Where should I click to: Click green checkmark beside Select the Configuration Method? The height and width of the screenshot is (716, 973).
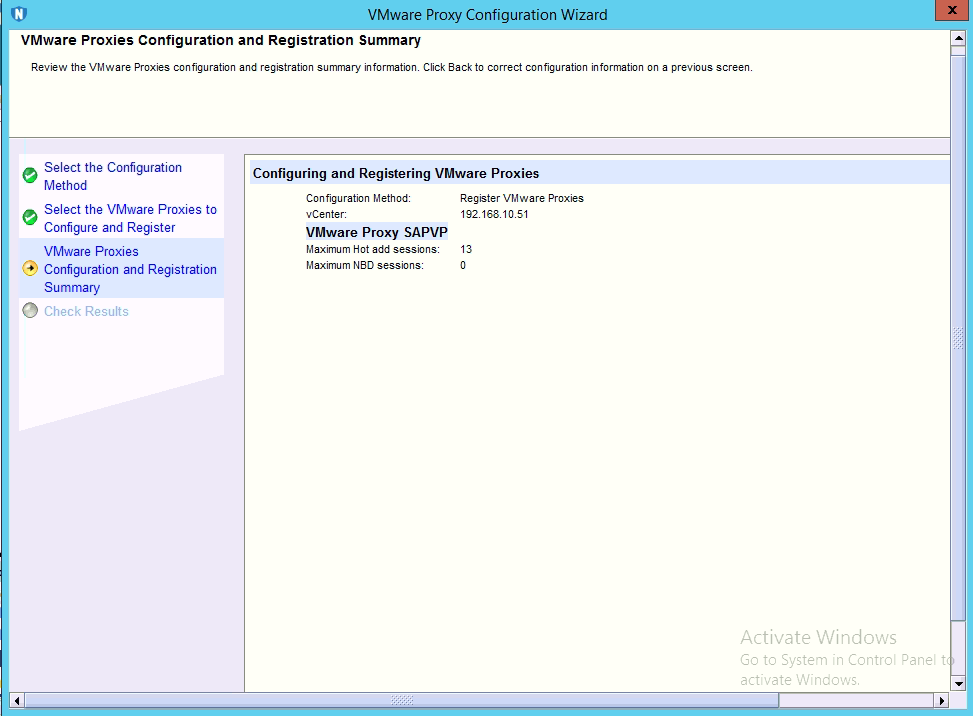tap(30, 176)
